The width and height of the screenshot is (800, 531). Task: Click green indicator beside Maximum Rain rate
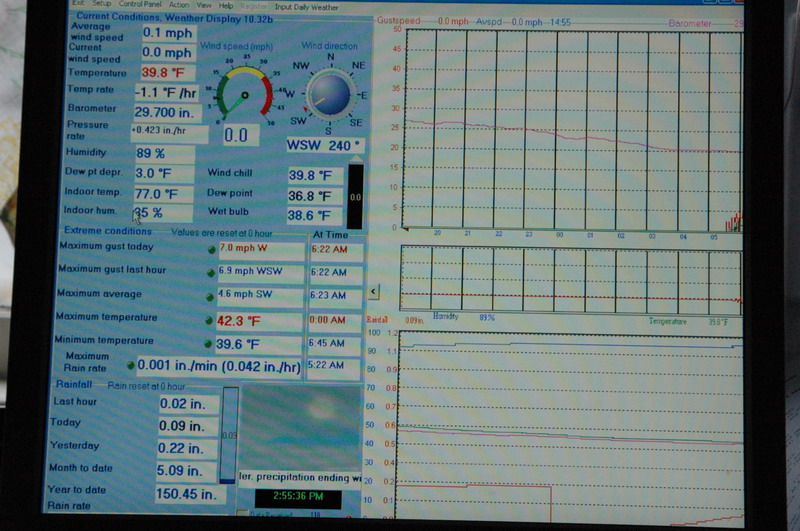point(131,365)
